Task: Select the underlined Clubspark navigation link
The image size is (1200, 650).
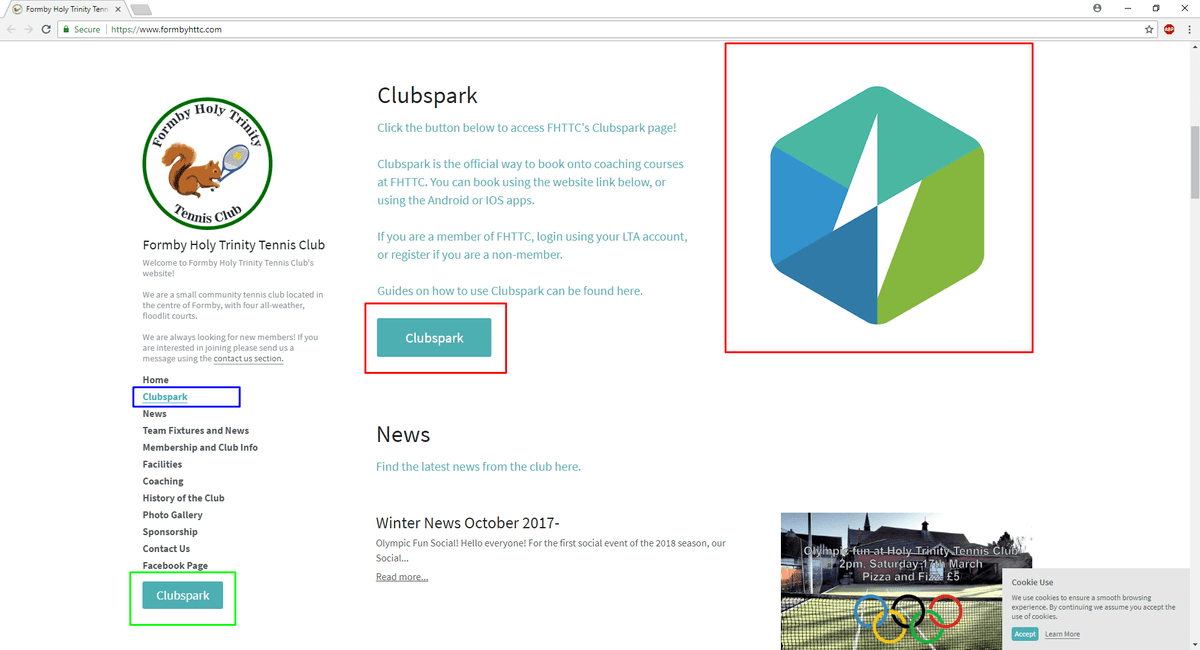Action: point(165,397)
